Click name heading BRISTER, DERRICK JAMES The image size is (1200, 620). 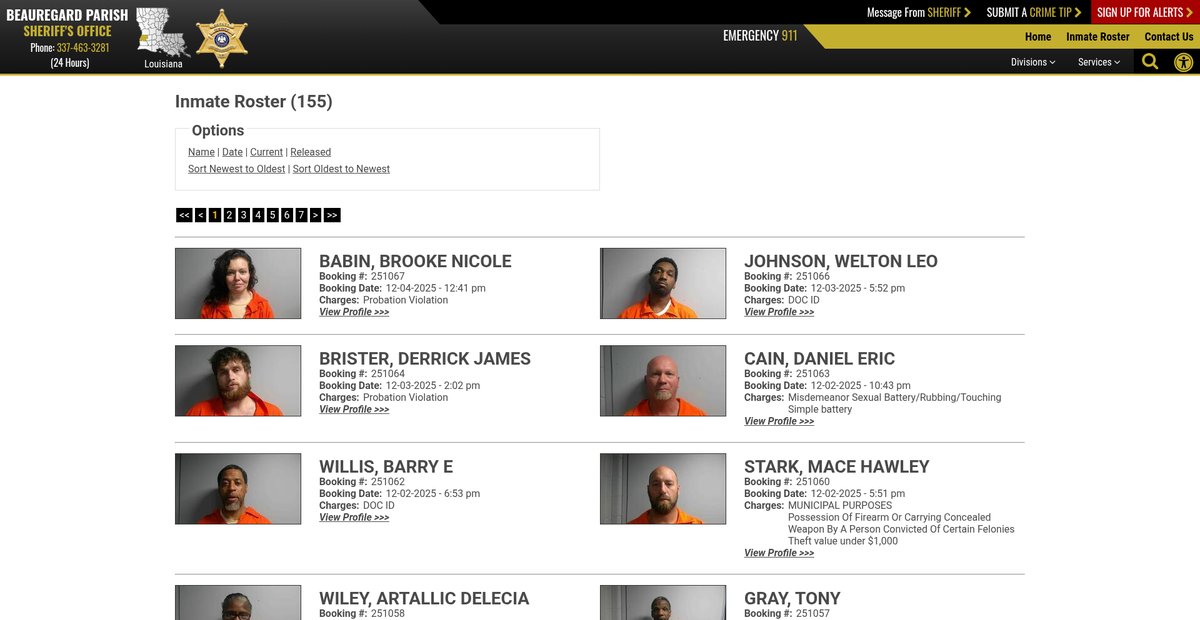click(x=425, y=358)
